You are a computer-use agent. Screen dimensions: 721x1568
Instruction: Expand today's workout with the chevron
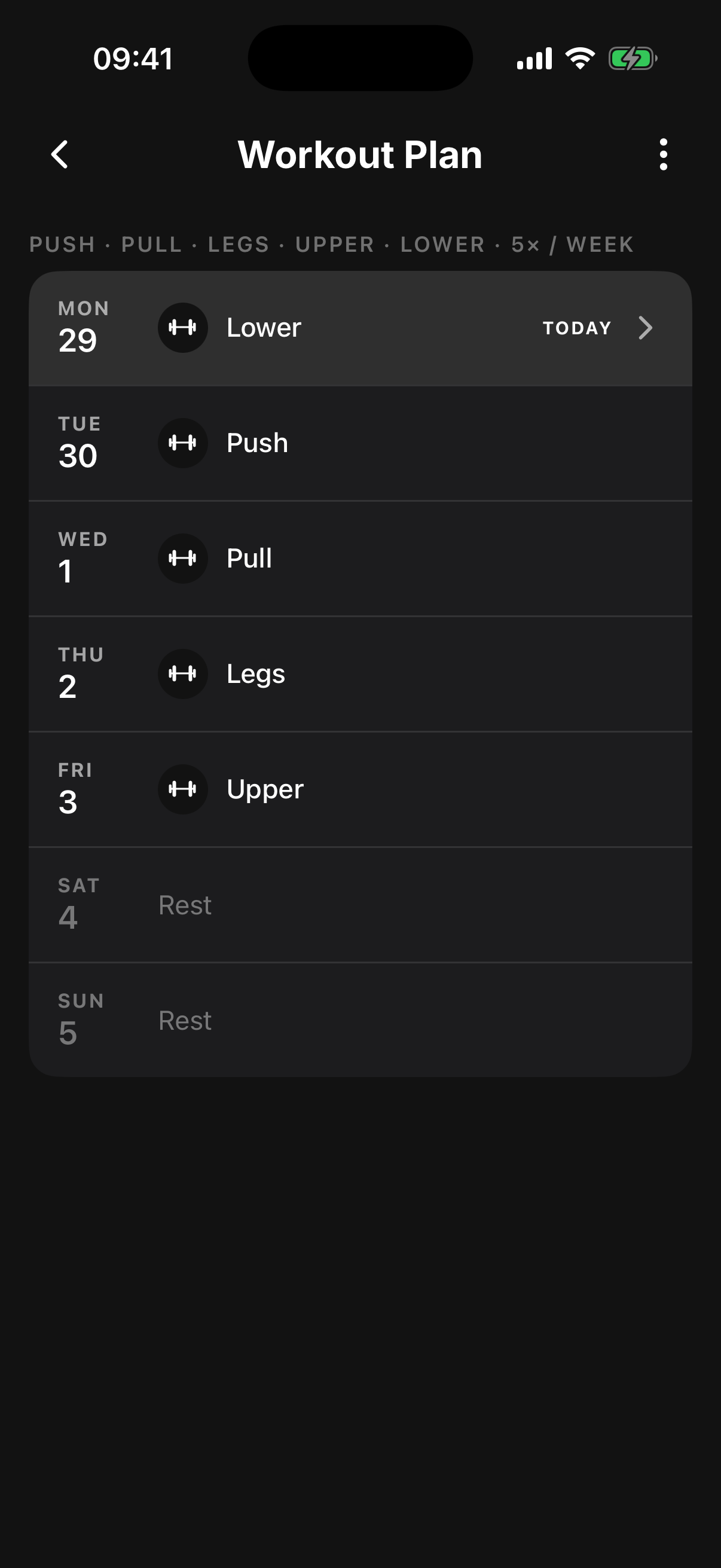point(646,328)
